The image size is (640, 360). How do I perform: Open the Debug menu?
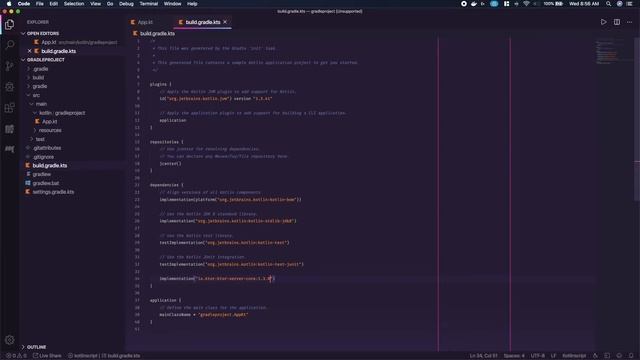(x=126, y=4)
